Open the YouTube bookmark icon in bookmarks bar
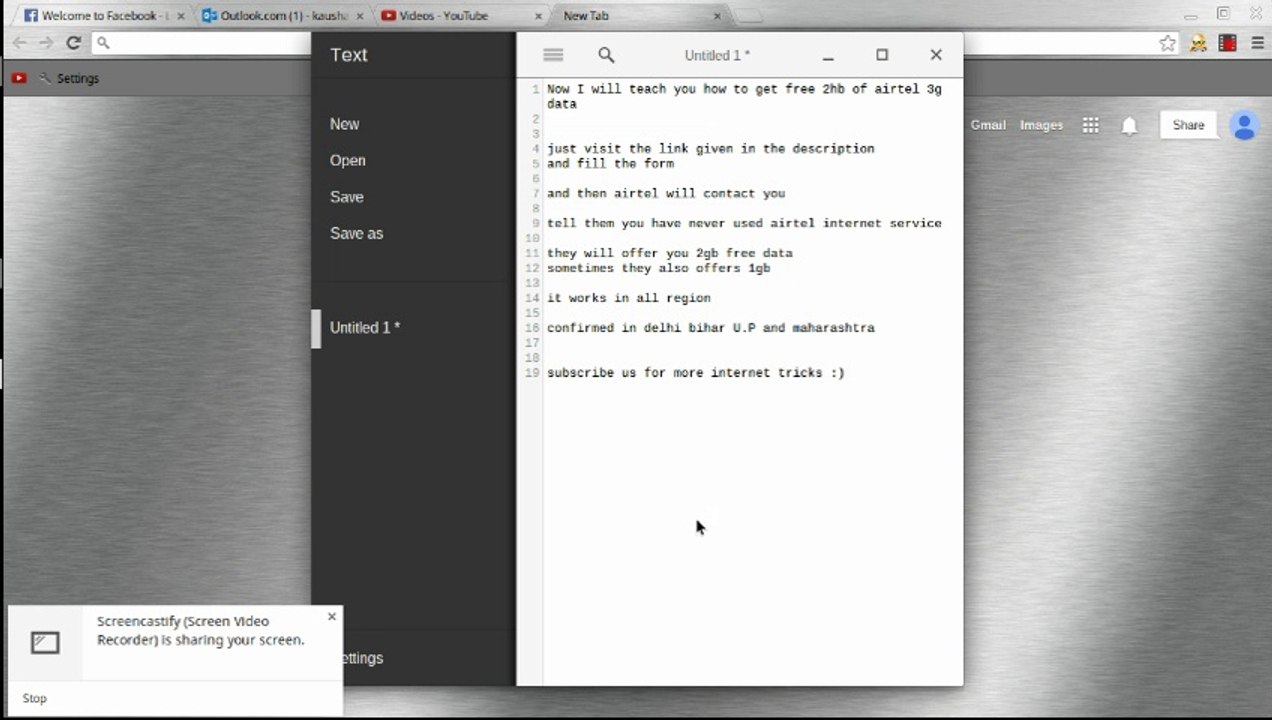Image resolution: width=1272 pixels, height=720 pixels. (x=18, y=78)
